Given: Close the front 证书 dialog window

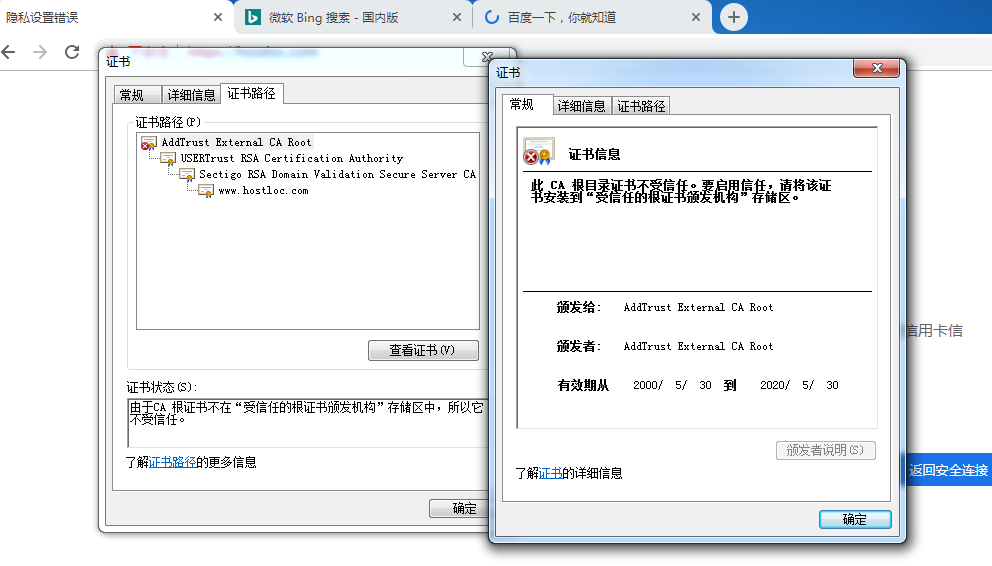Looking at the screenshot, I should 877,68.
